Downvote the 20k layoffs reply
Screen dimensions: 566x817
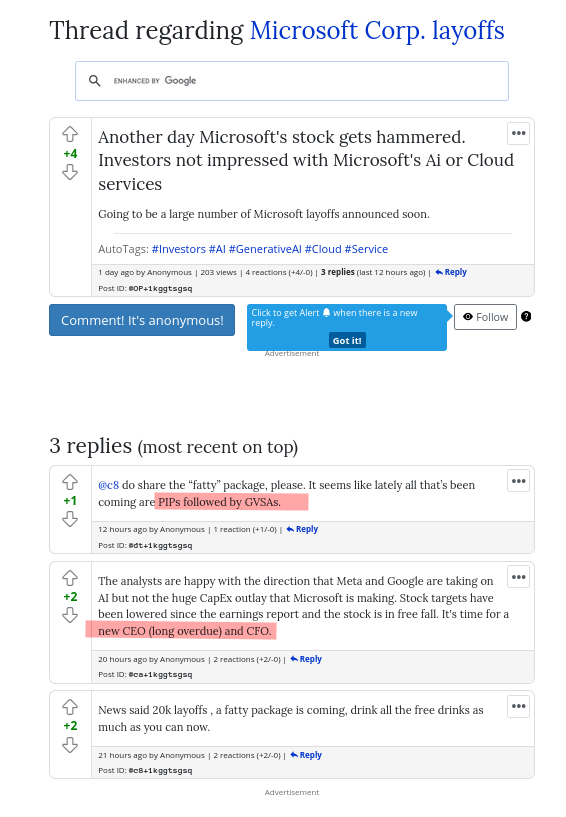point(70,745)
